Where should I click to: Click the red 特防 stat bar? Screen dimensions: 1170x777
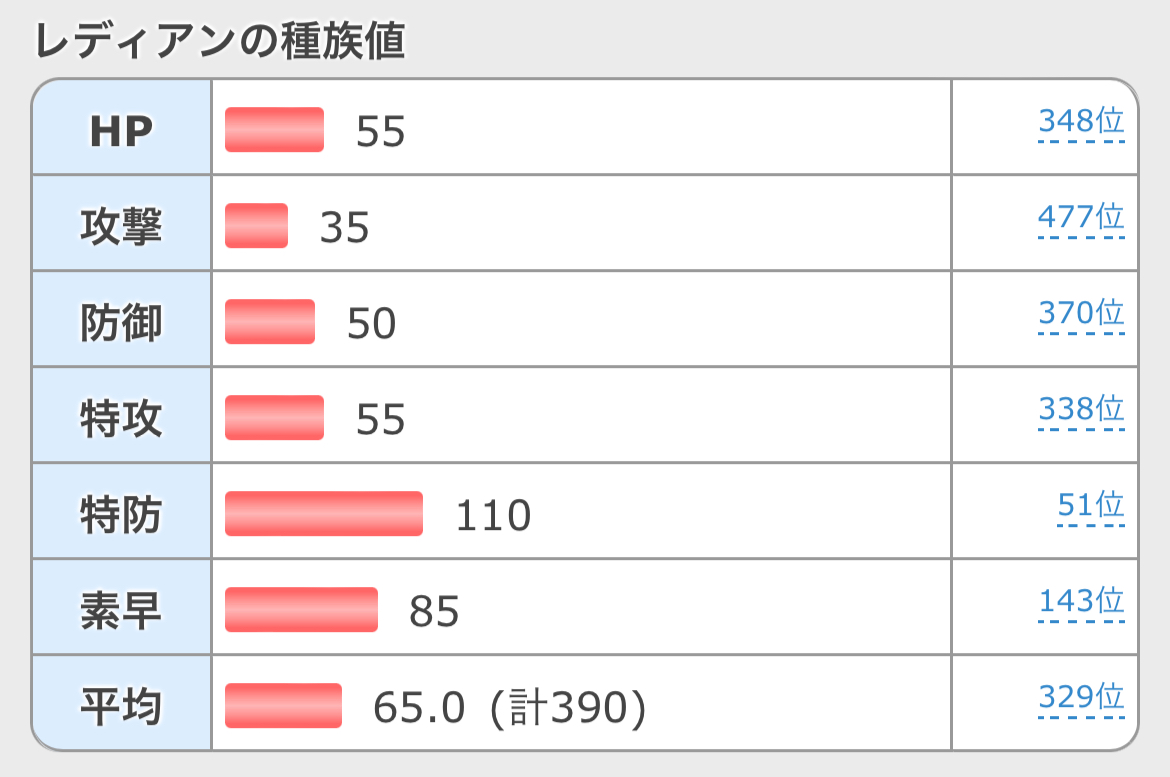(323, 514)
